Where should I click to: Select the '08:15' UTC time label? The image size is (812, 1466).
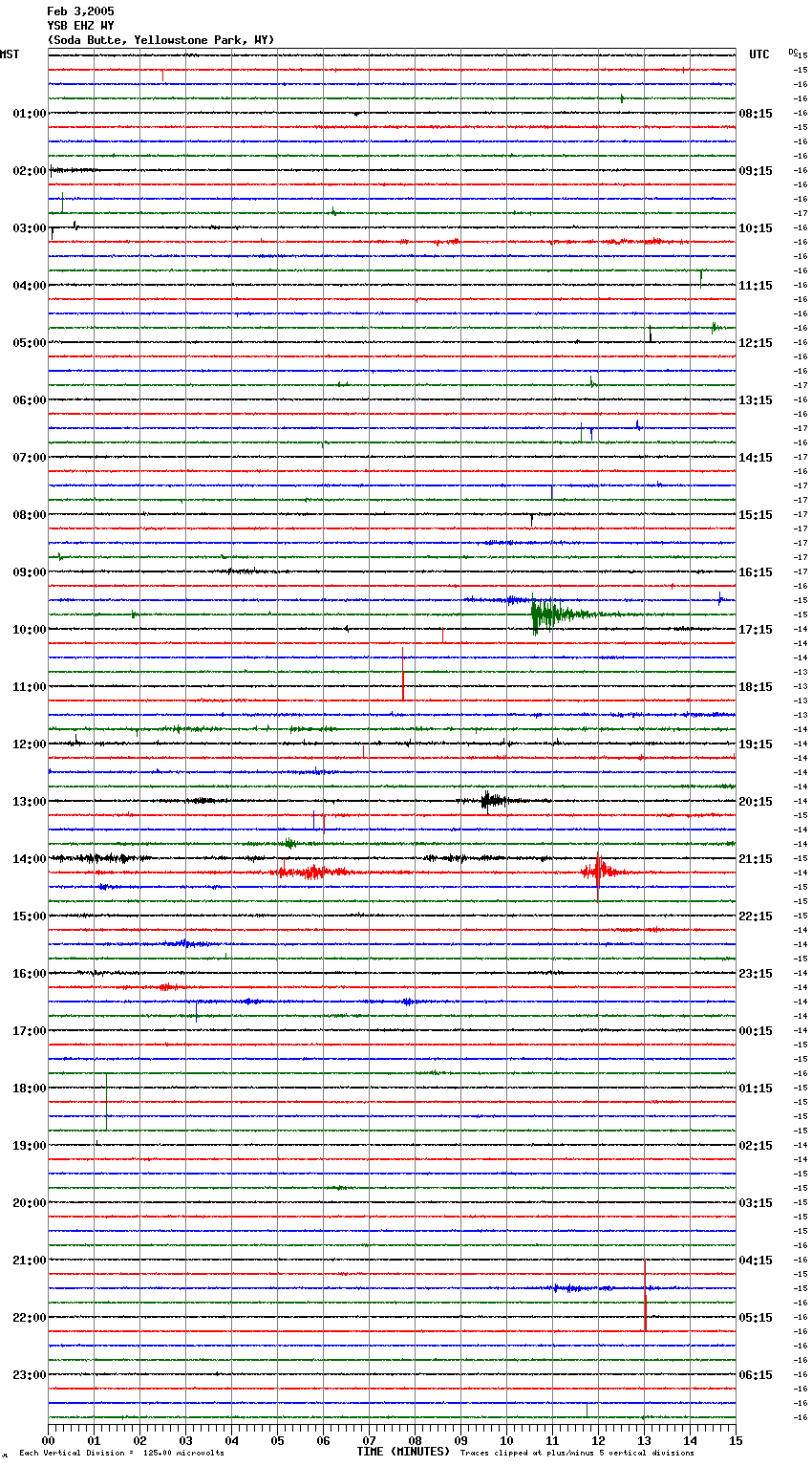tap(756, 114)
